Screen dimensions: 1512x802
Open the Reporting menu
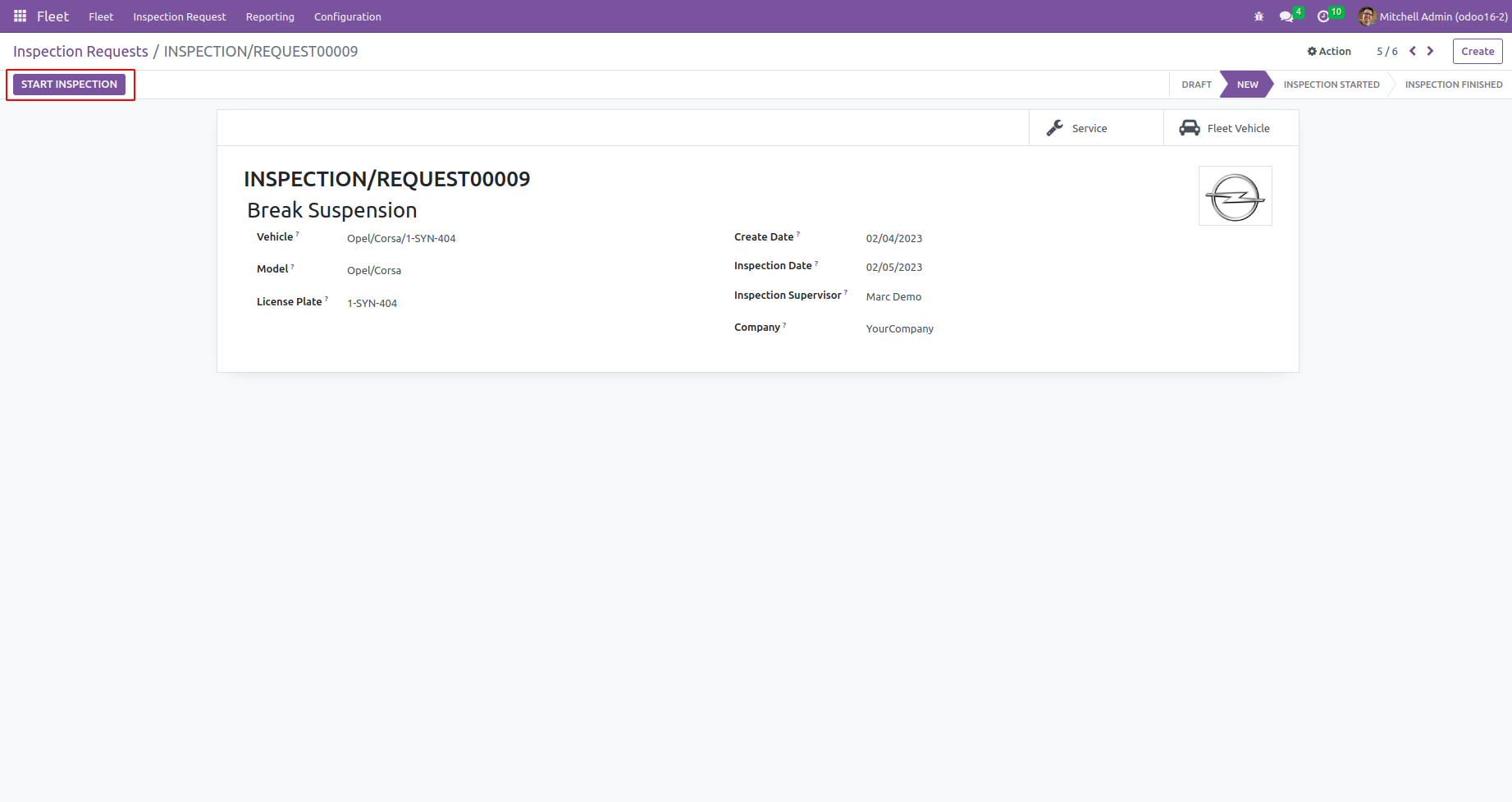[270, 16]
